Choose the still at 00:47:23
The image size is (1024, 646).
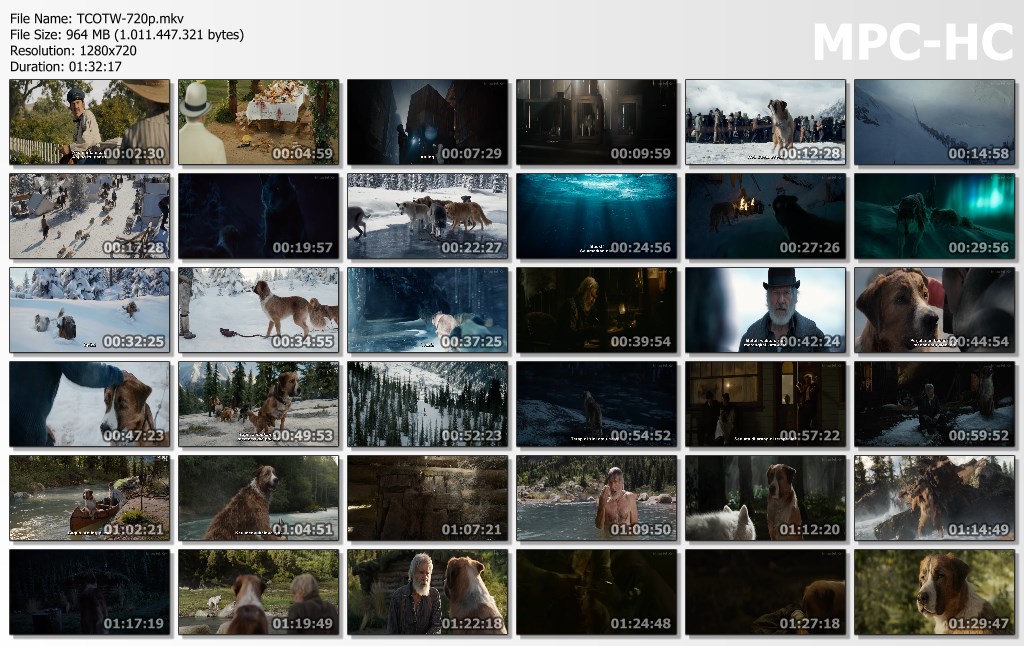pyautogui.click(x=89, y=404)
